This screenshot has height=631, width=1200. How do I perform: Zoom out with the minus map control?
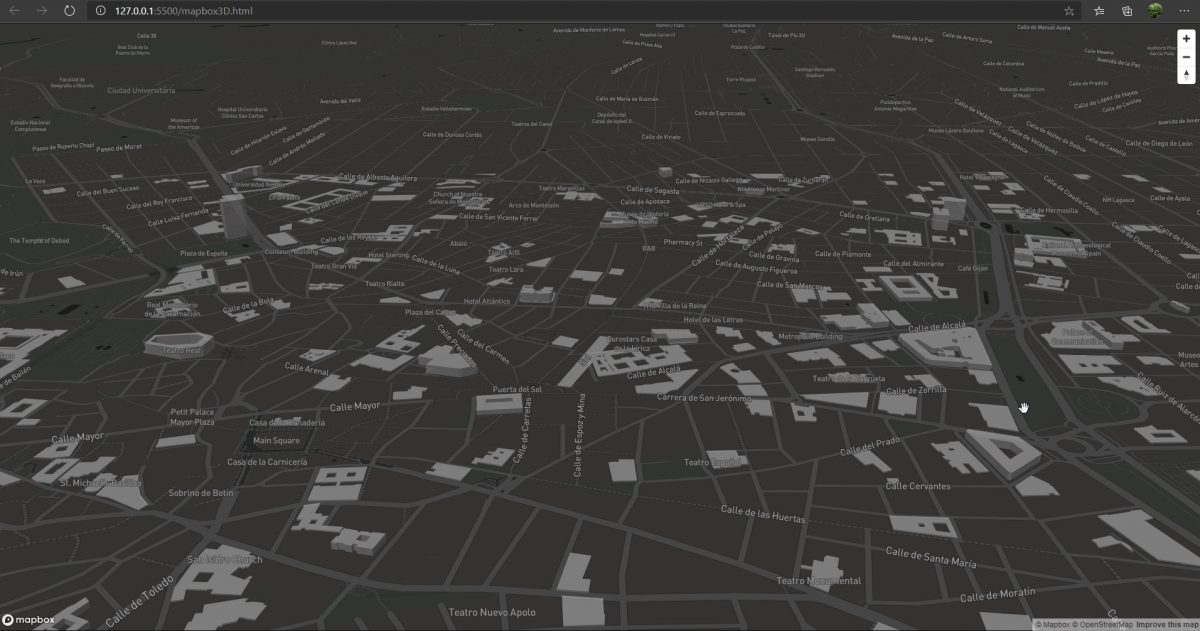[1186, 57]
